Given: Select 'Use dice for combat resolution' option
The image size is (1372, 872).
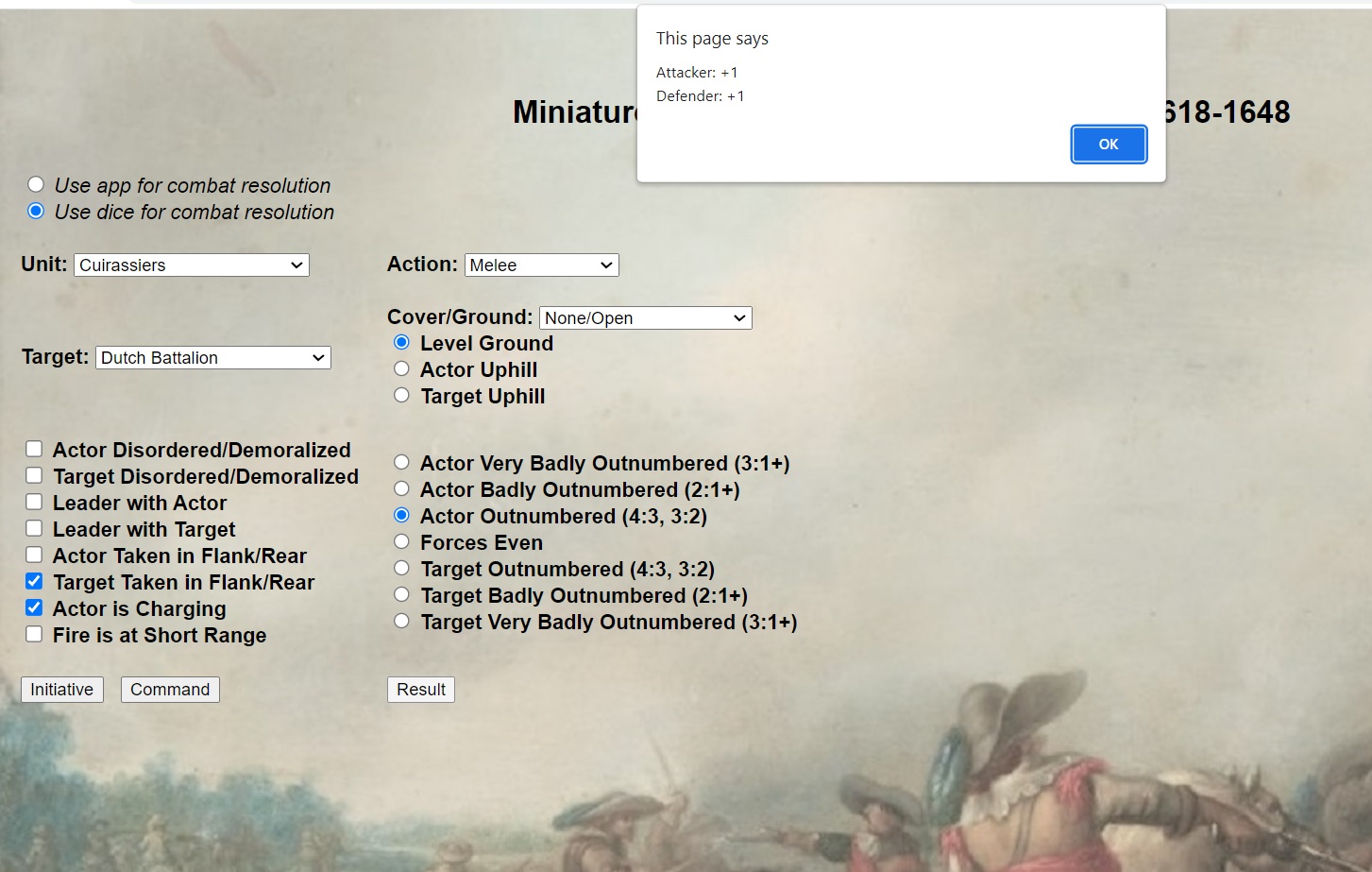Looking at the screenshot, I should [36, 211].
